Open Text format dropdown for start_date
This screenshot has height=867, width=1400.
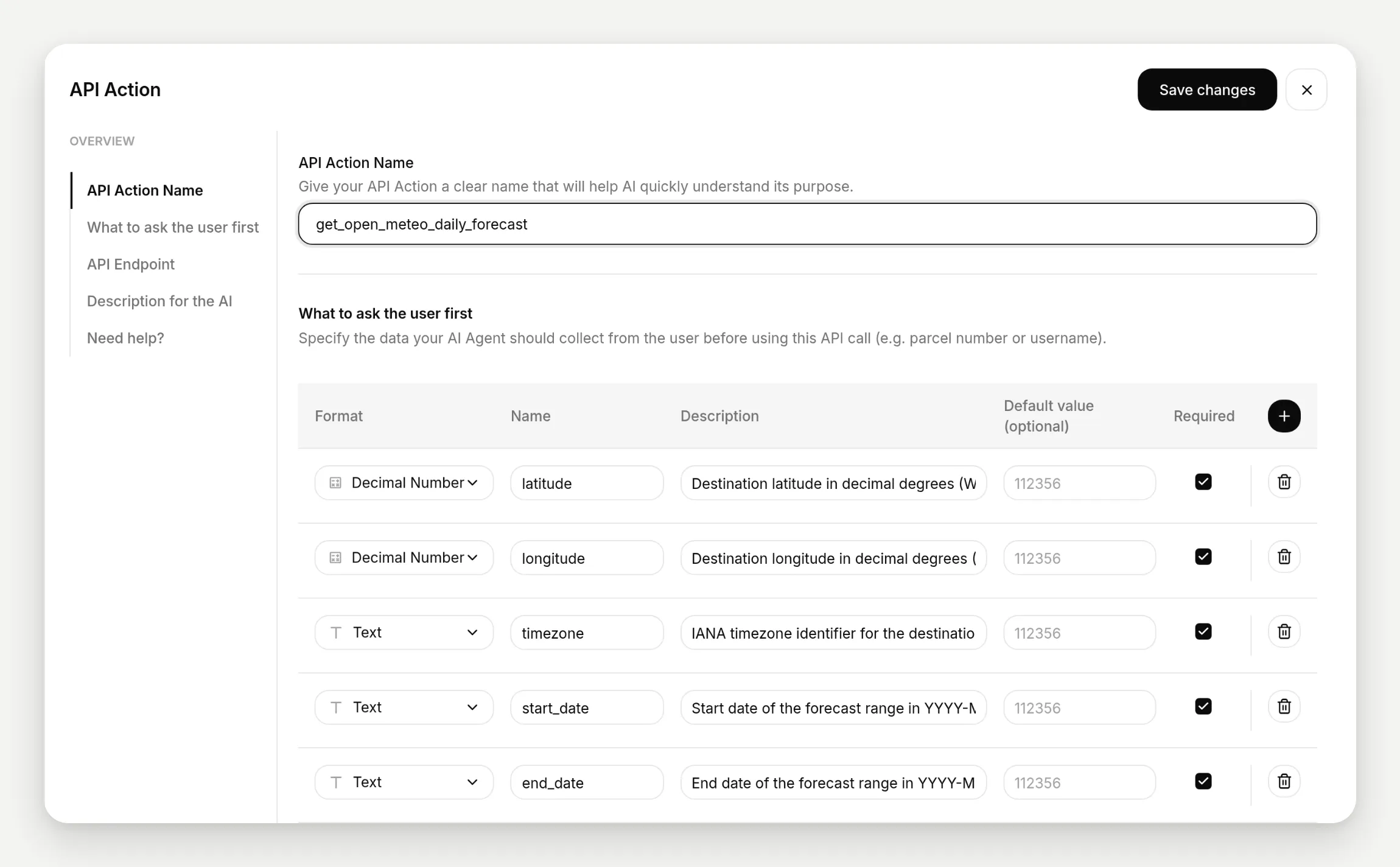coord(404,707)
